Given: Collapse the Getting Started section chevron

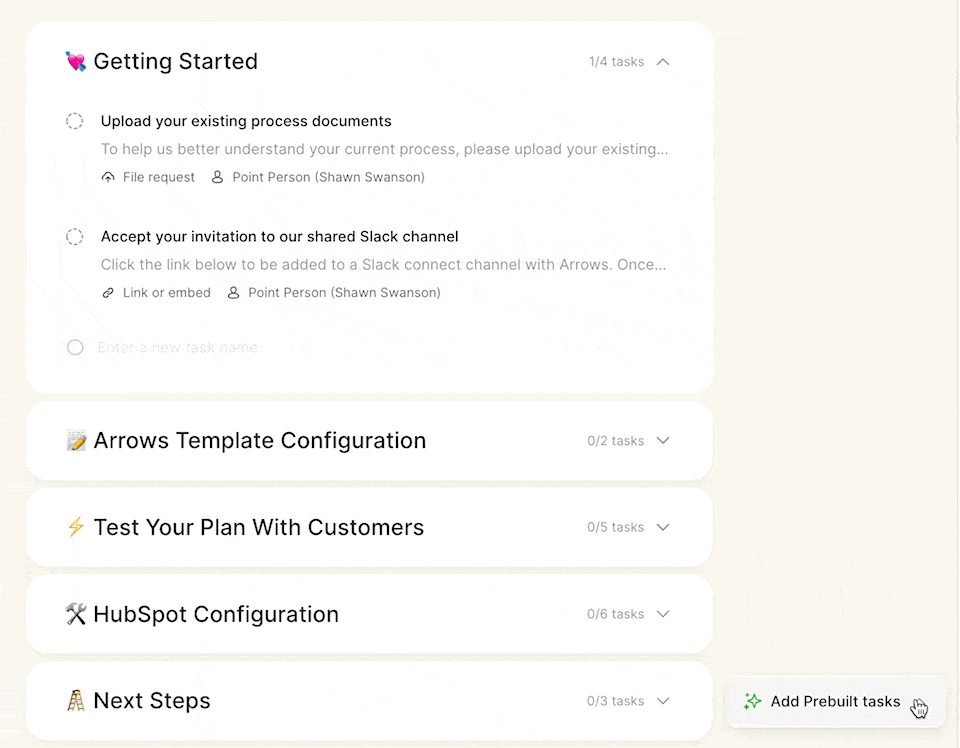Looking at the screenshot, I should (x=663, y=62).
